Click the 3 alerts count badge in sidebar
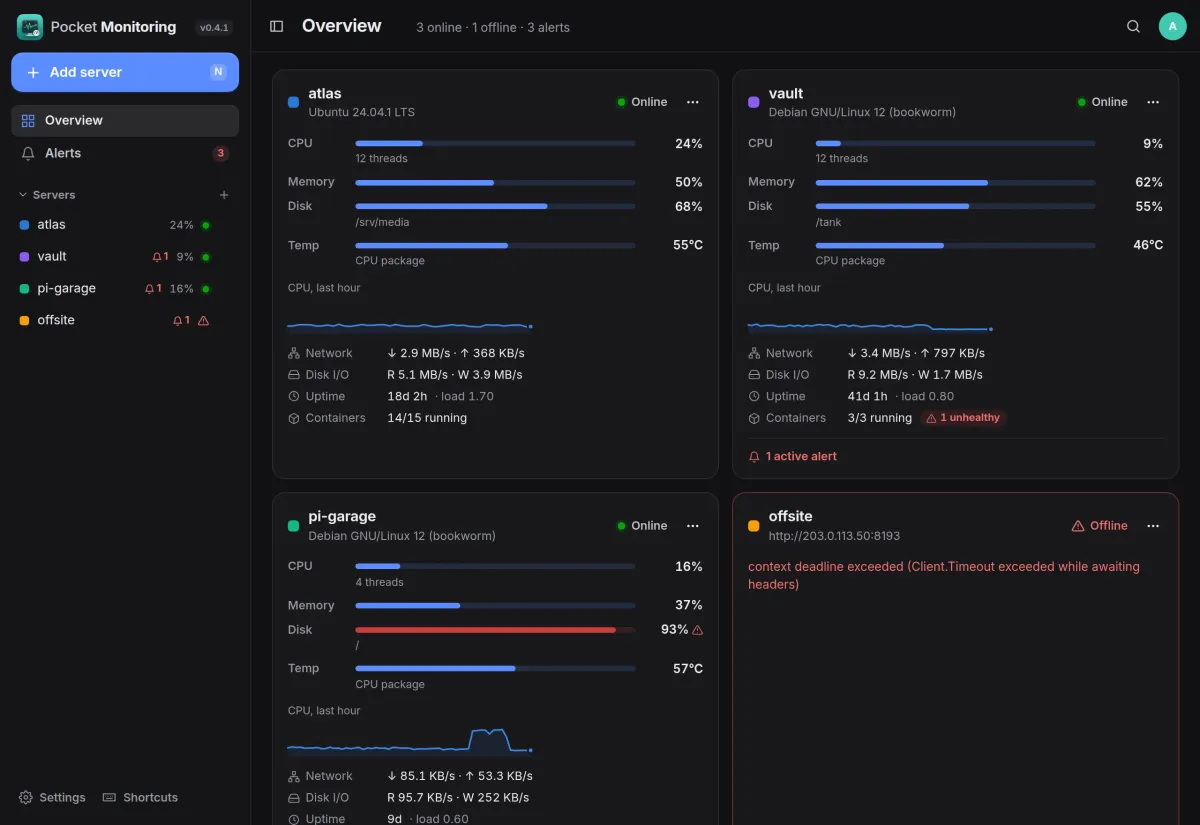 221,153
